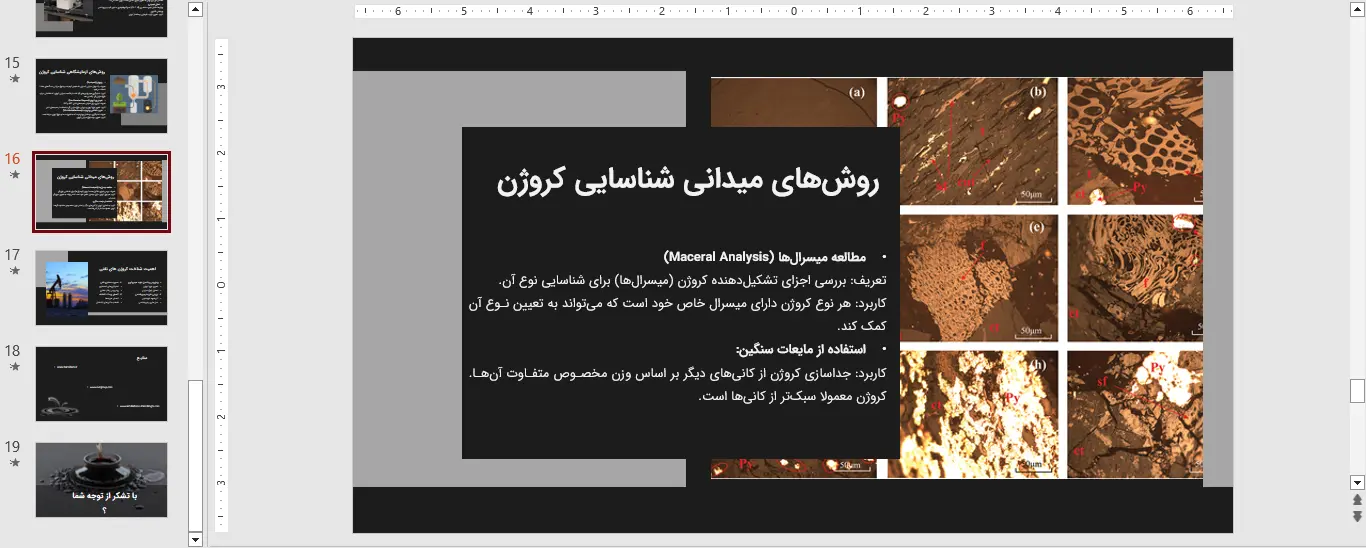Viewport: 1366px width, 548px height.
Task: Click slide number 17 label in pane
Action: point(13,255)
